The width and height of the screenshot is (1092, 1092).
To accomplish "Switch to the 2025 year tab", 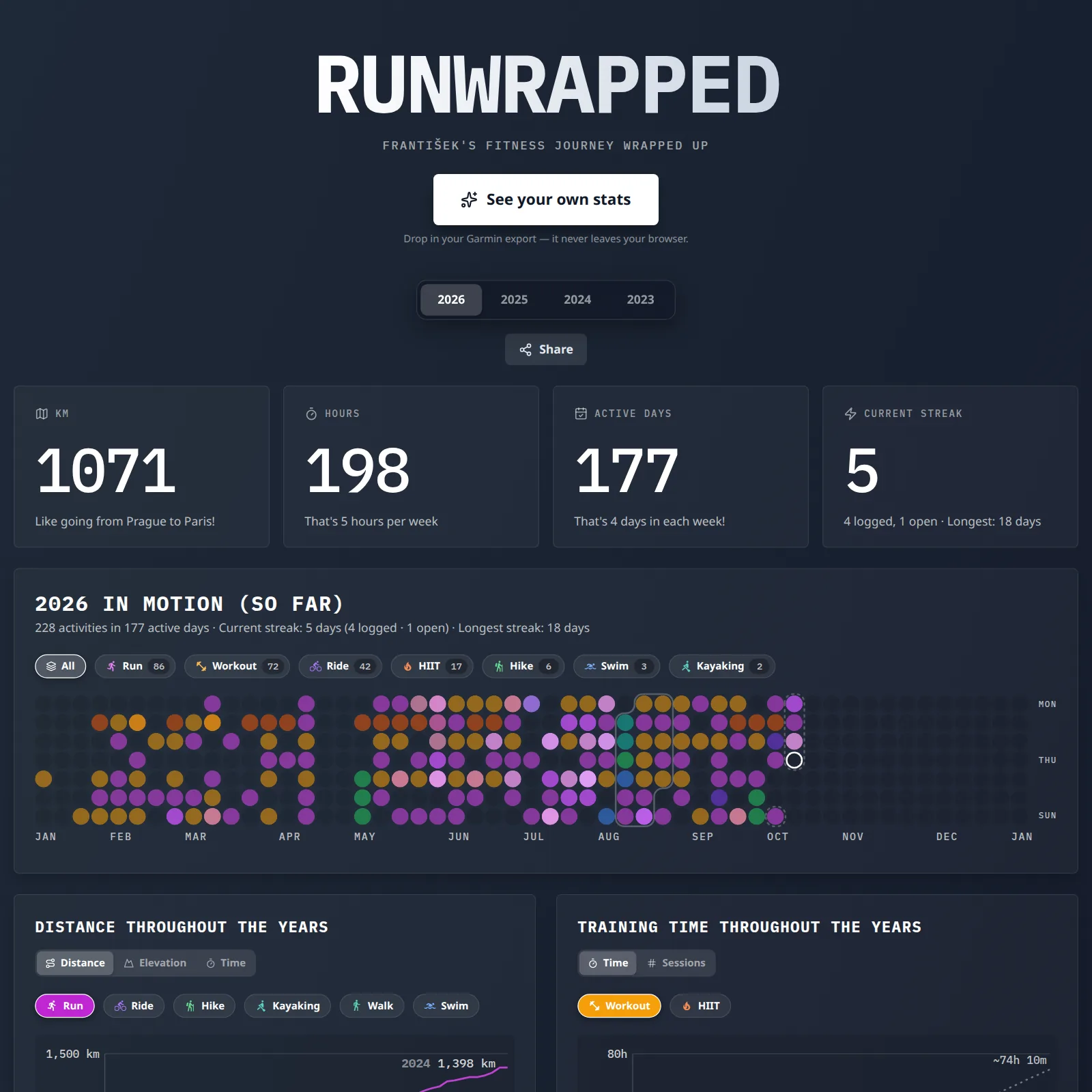I will point(514,300).
